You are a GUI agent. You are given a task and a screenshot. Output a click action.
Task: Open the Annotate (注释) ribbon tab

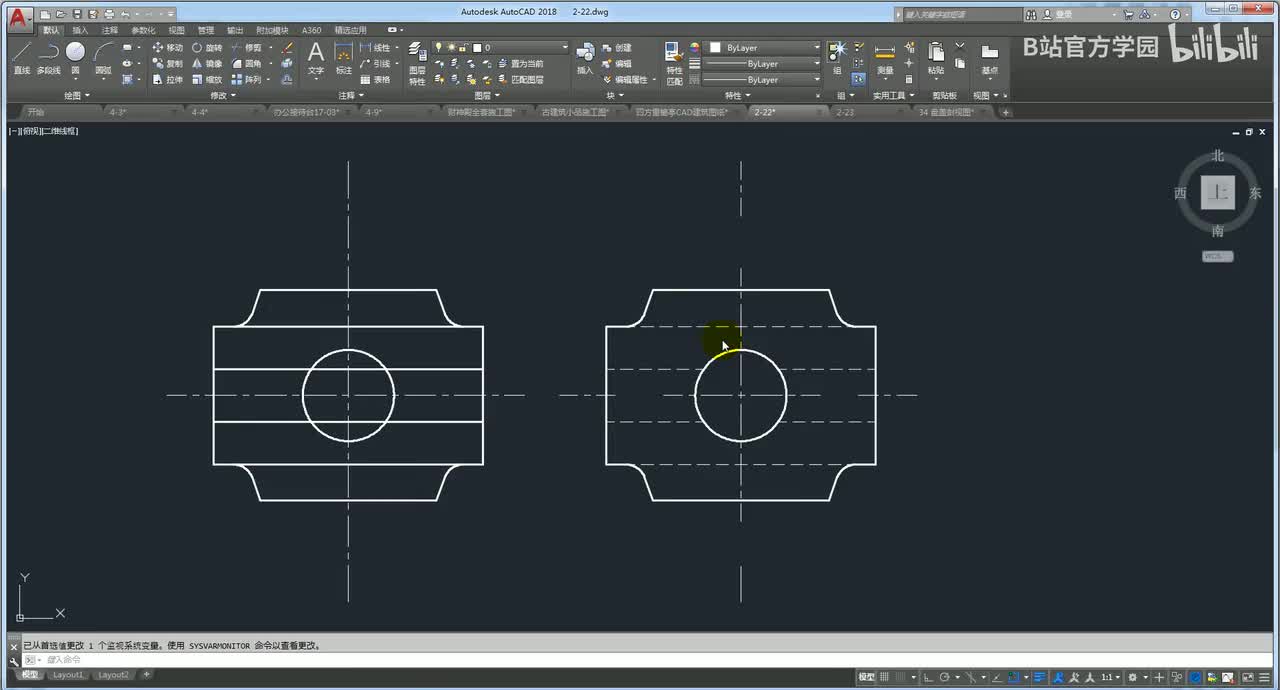109,30
